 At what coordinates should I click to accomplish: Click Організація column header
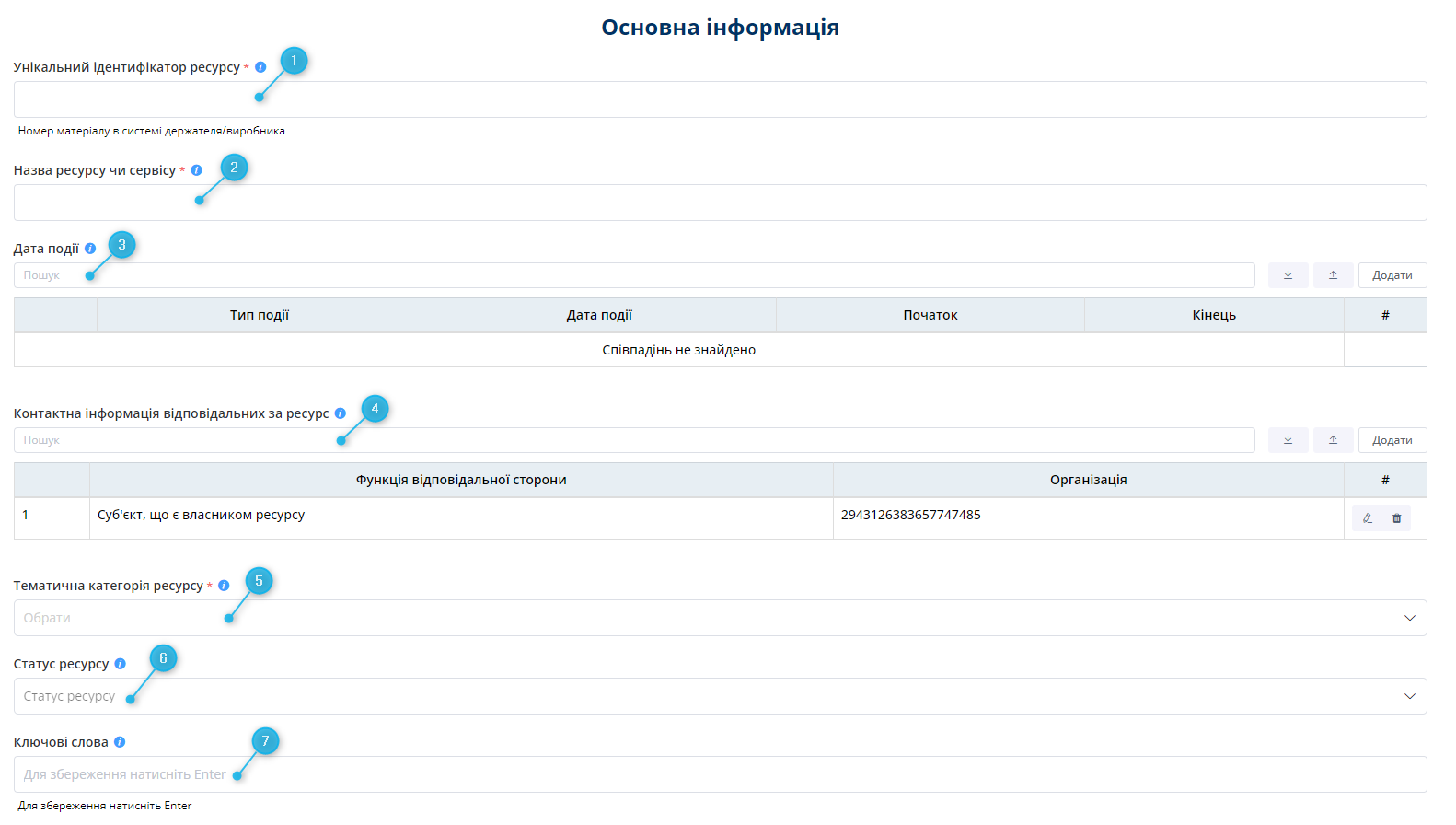click(x=1089, y=480)
